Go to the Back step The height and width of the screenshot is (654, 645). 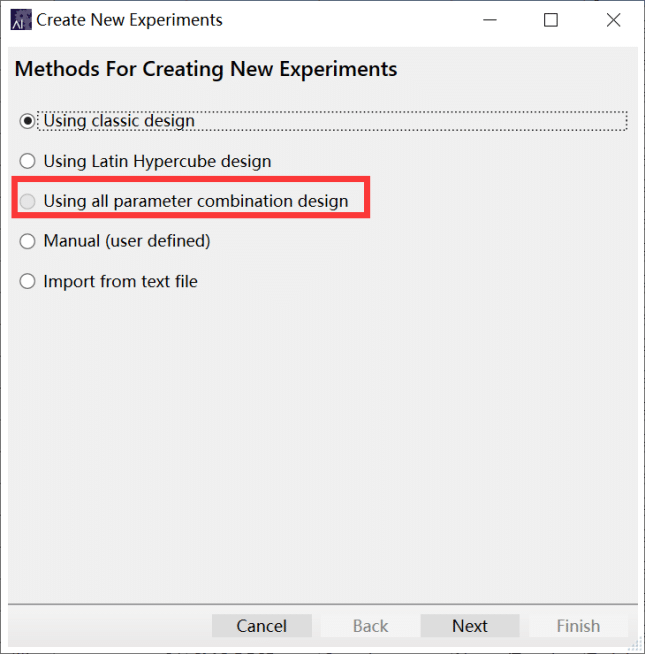click(x=370, y=626)
